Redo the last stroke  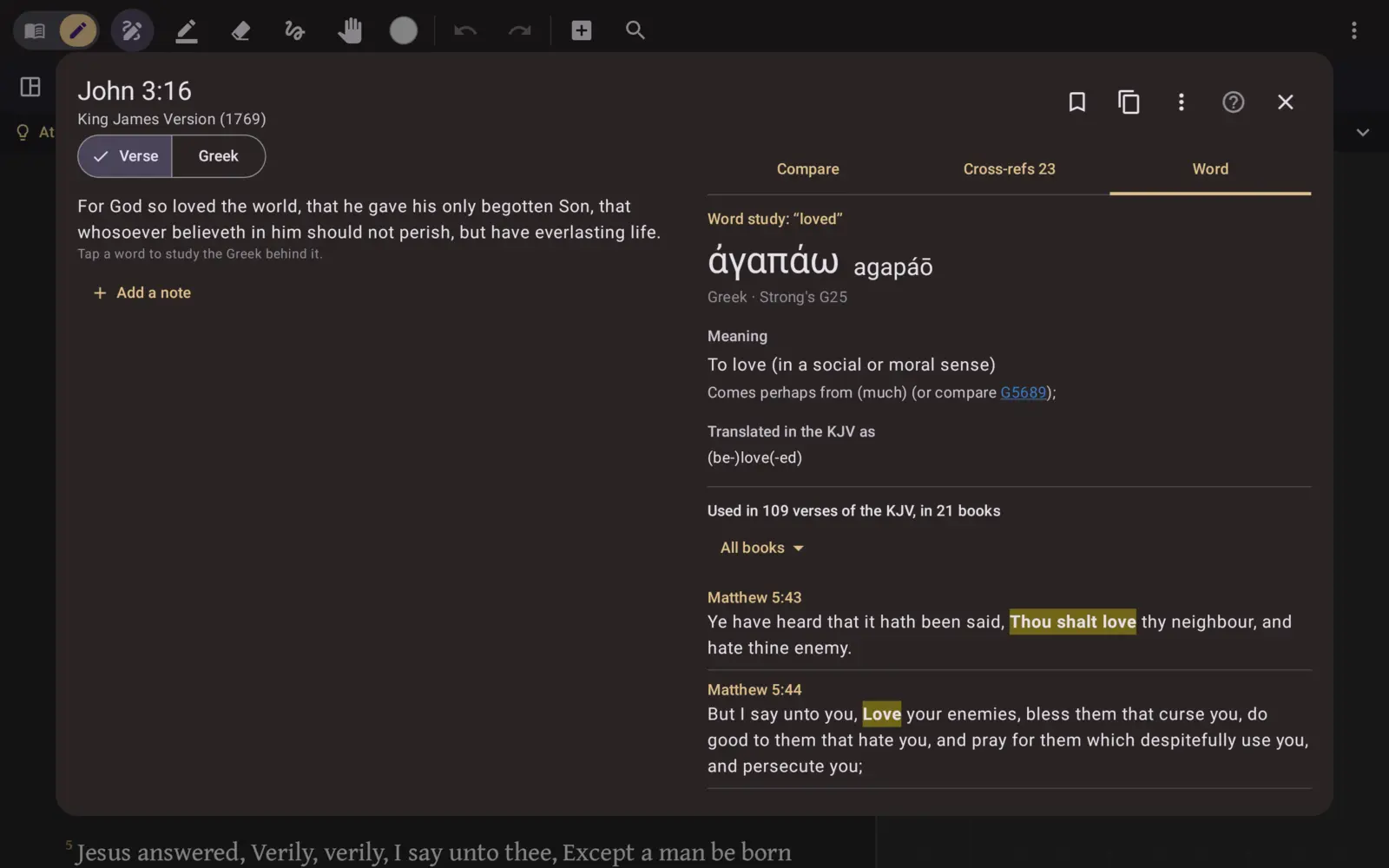pyautogui.click(x=519, y=31)
